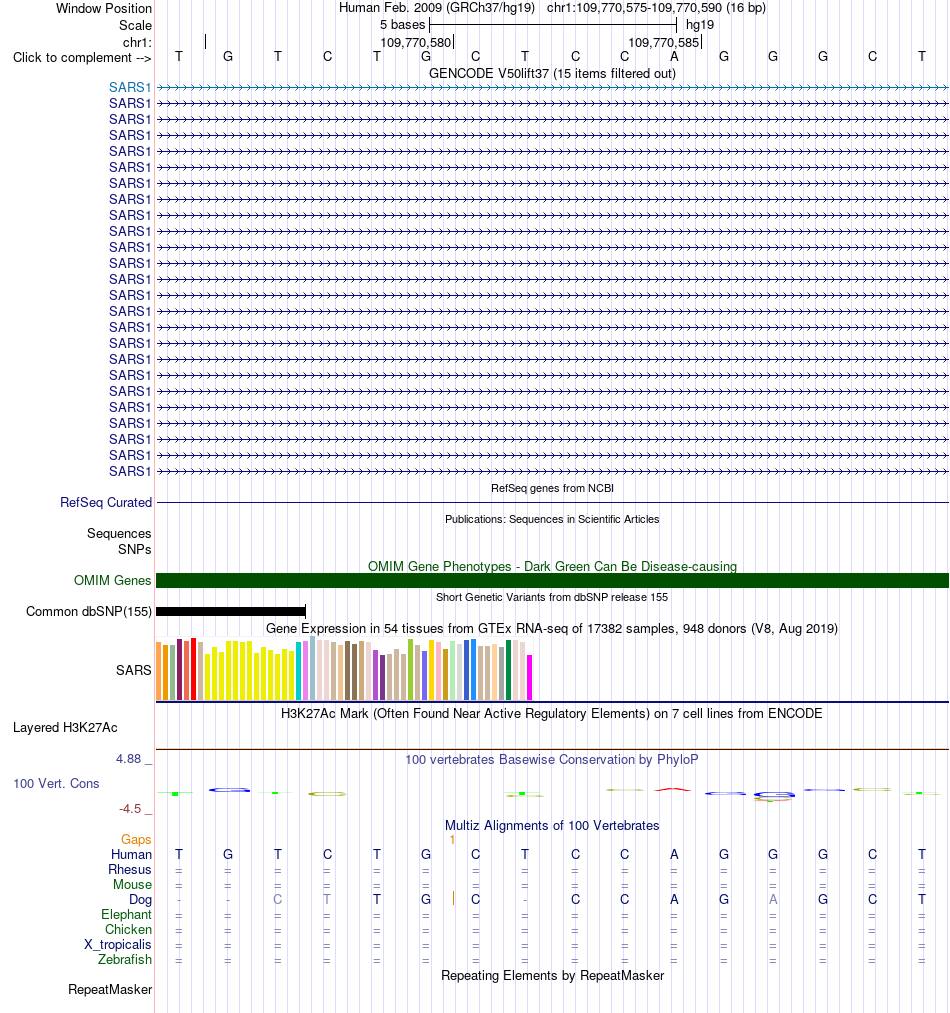Select the Zebrafish alignment row label
950x1013 pixels.
(125, 959)
